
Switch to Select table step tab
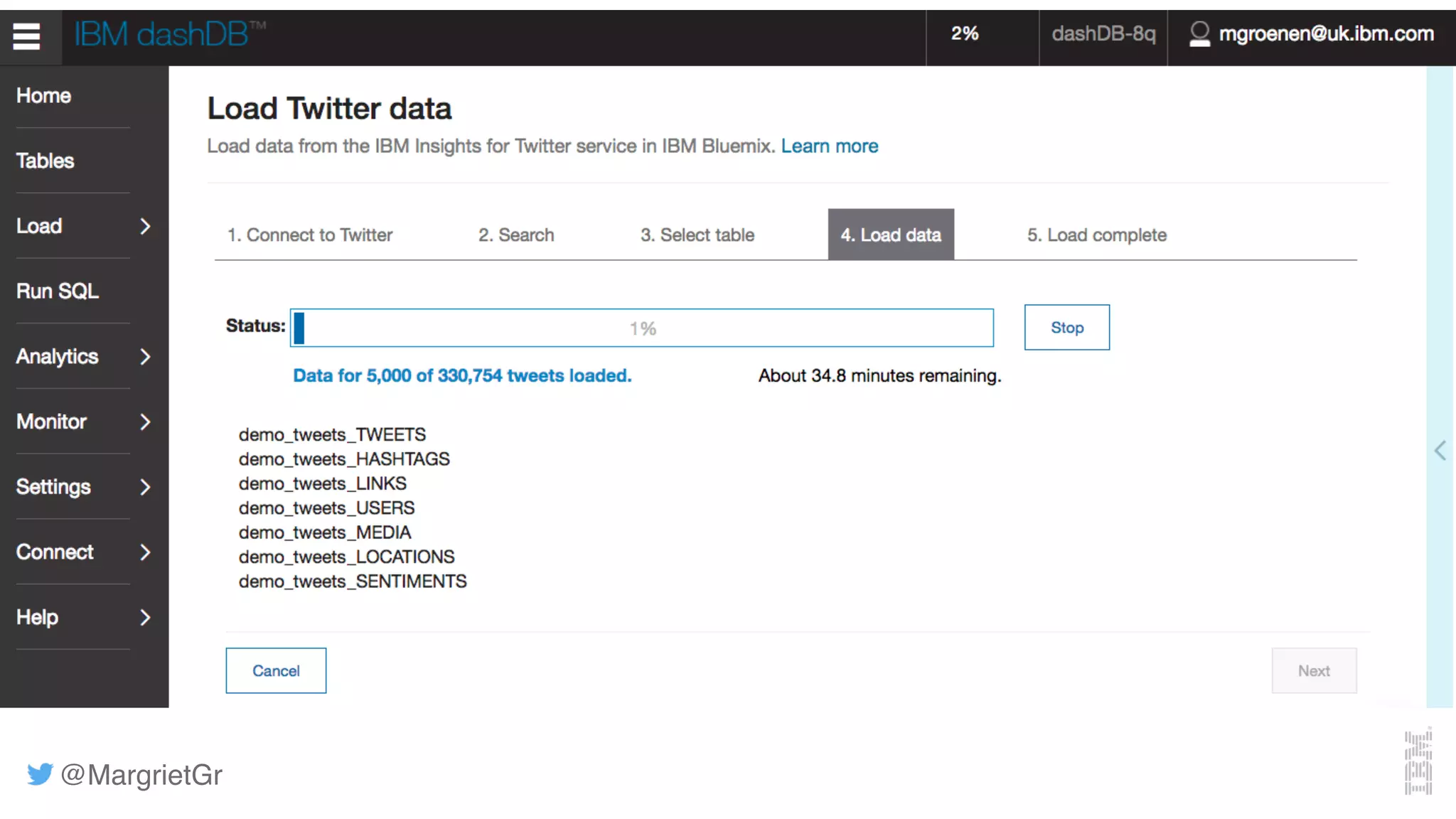697,235
